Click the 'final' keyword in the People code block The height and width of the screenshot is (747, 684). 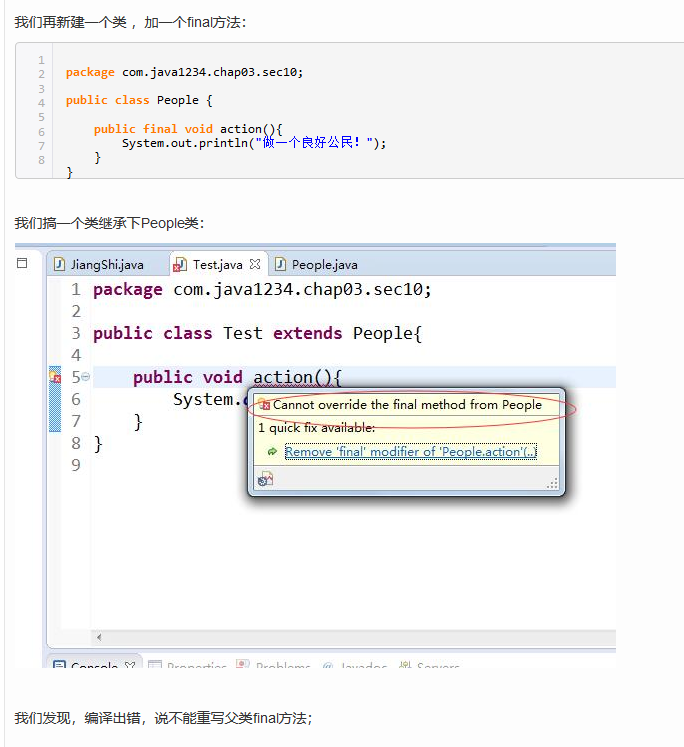click(160, 129)
